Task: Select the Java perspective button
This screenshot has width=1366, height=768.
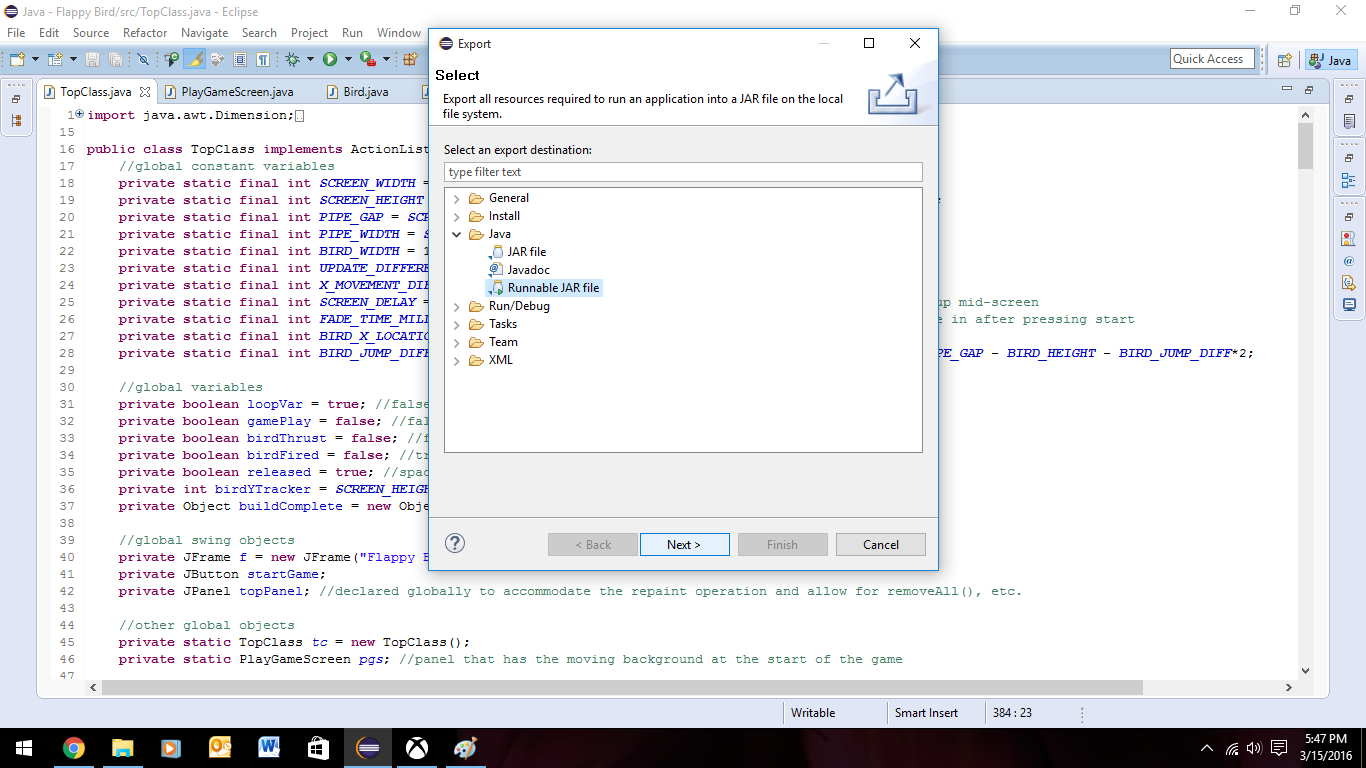Action: click(1331, 60)
